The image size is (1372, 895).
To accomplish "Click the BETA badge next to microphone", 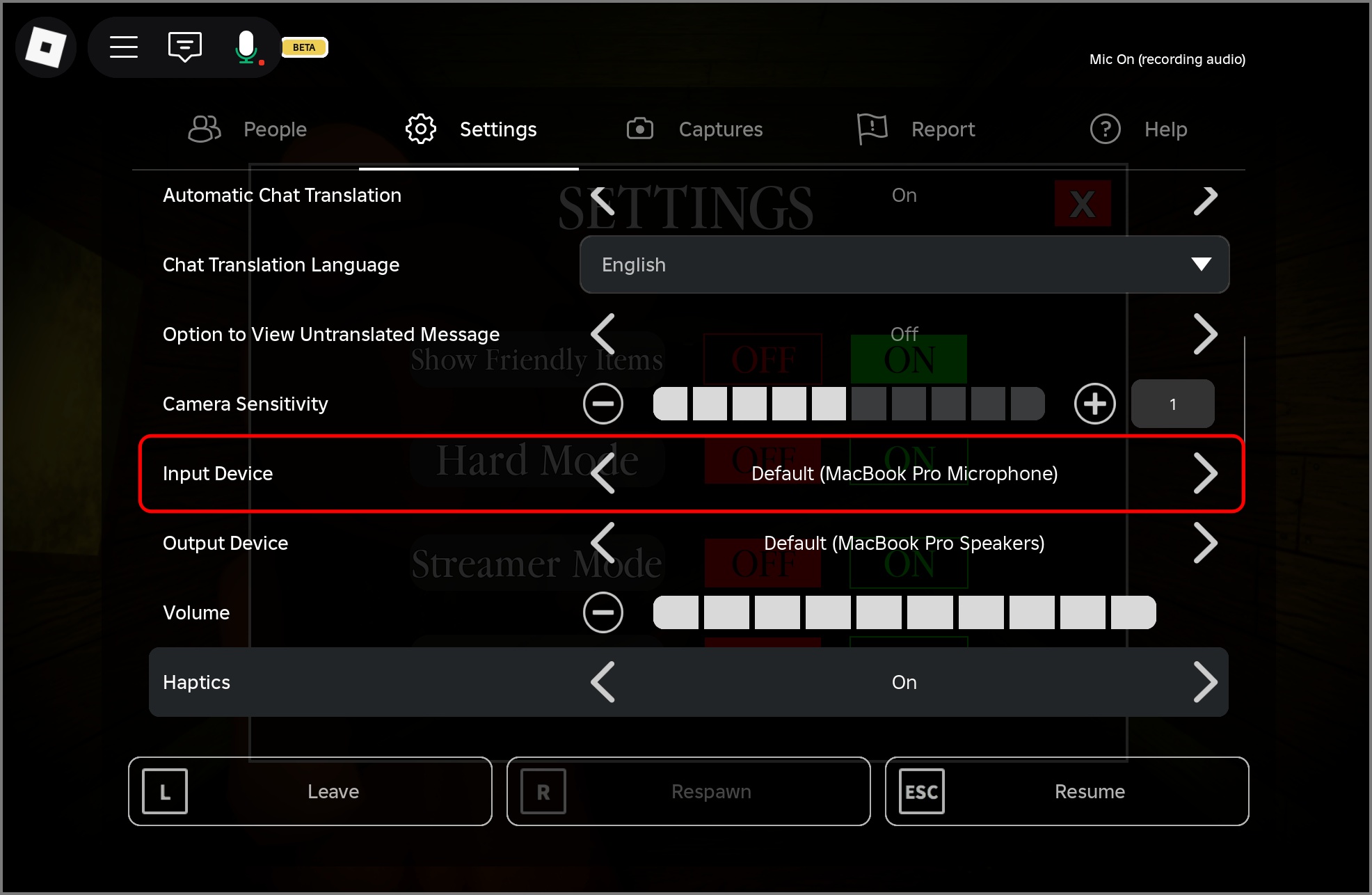I will pyautogui.click(x=304, y=47).
